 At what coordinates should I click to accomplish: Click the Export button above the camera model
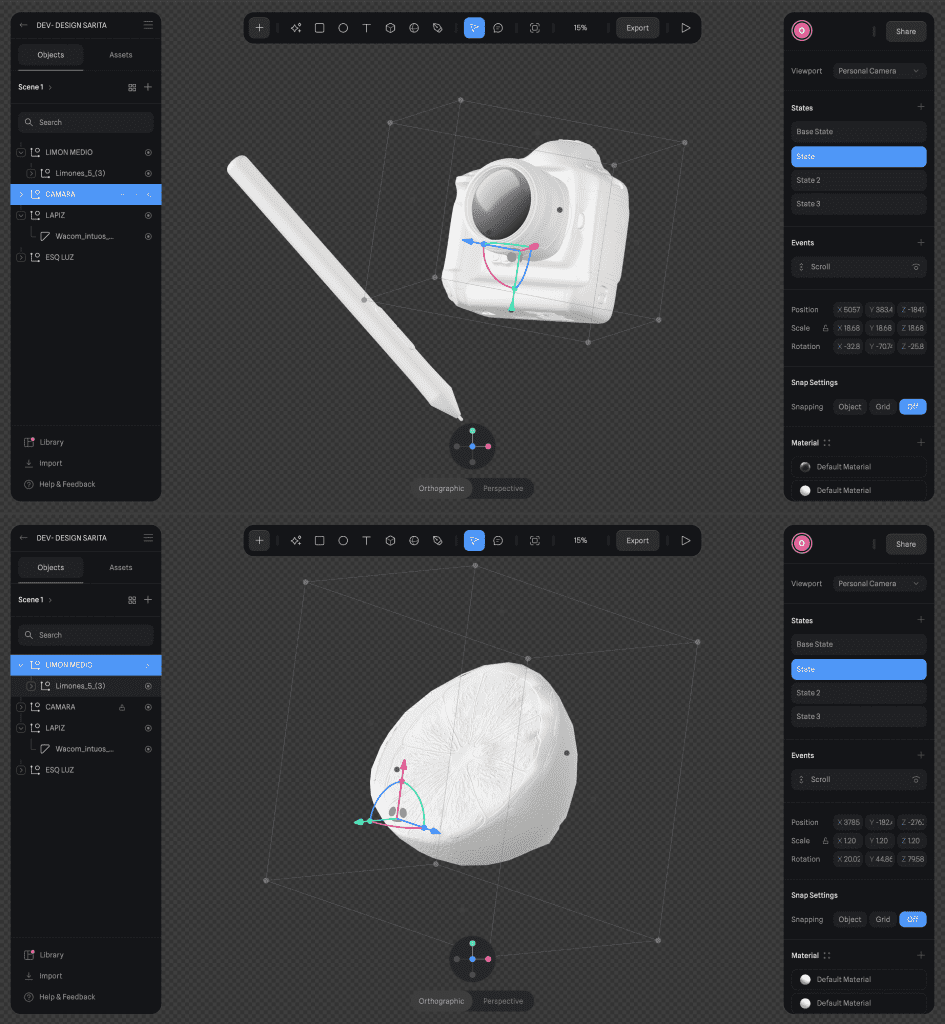point(637,28)
